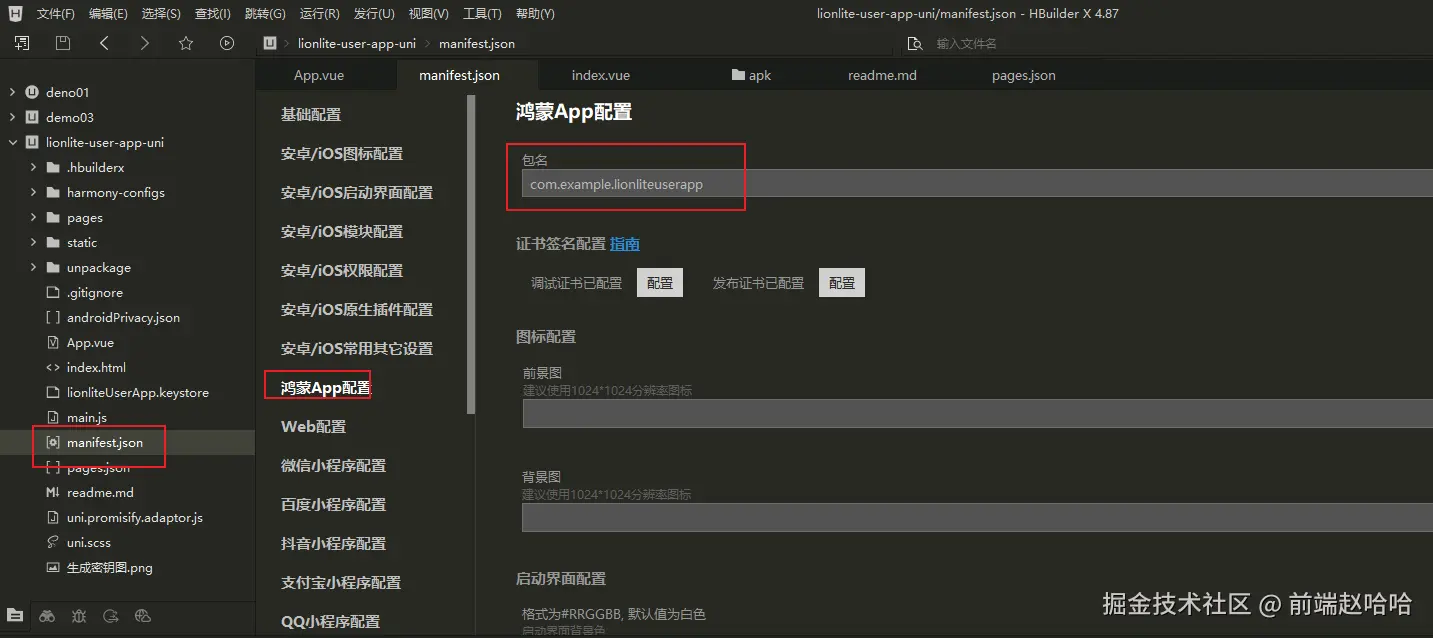Expand the harmony-configs folder

tap(33, 192)
